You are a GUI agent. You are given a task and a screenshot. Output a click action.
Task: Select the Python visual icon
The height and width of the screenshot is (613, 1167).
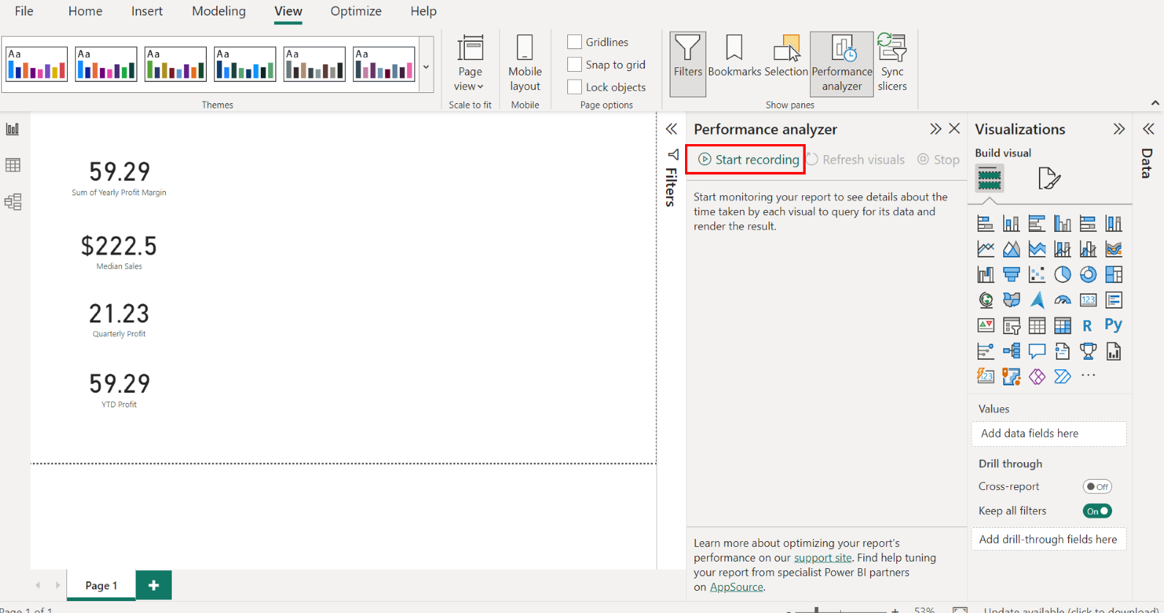pos(1113,325)
